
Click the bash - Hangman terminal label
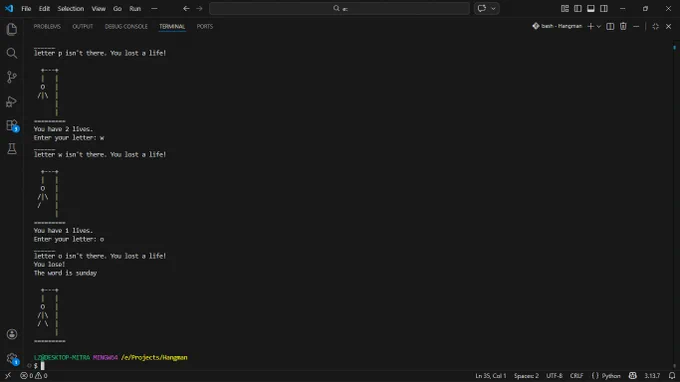tap(557, 26)
